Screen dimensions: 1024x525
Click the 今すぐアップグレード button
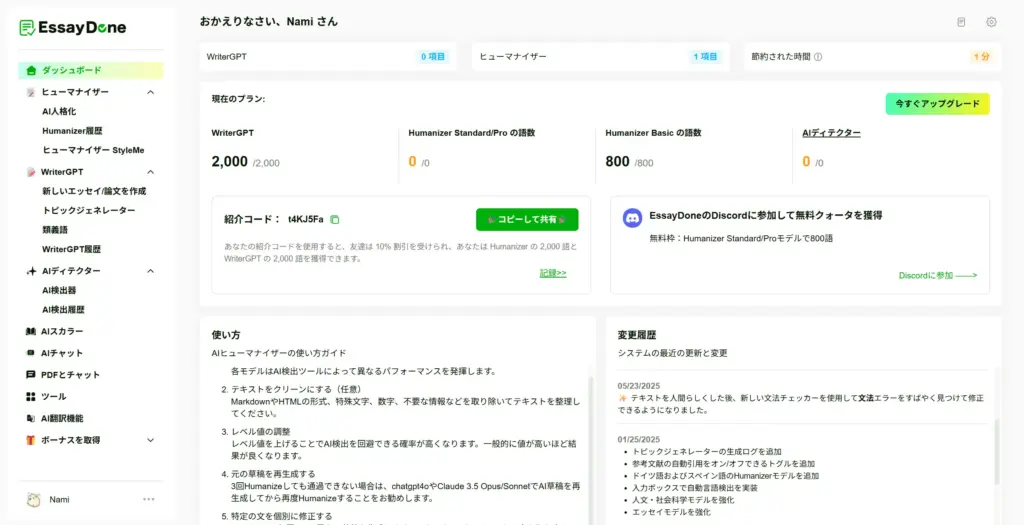[937, 104]
